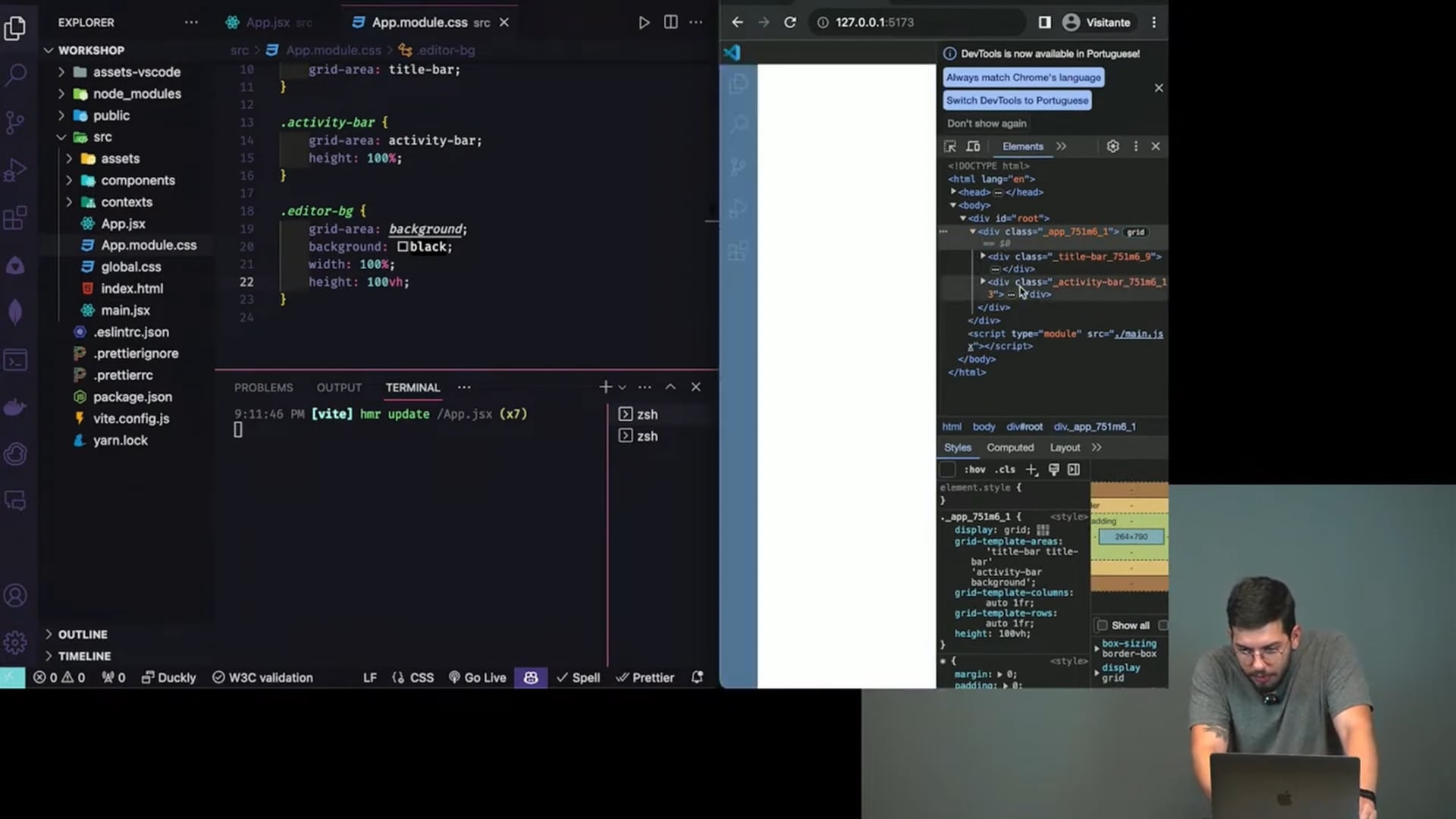
Task: Split the editor with split icon
Action: [671, 23]
